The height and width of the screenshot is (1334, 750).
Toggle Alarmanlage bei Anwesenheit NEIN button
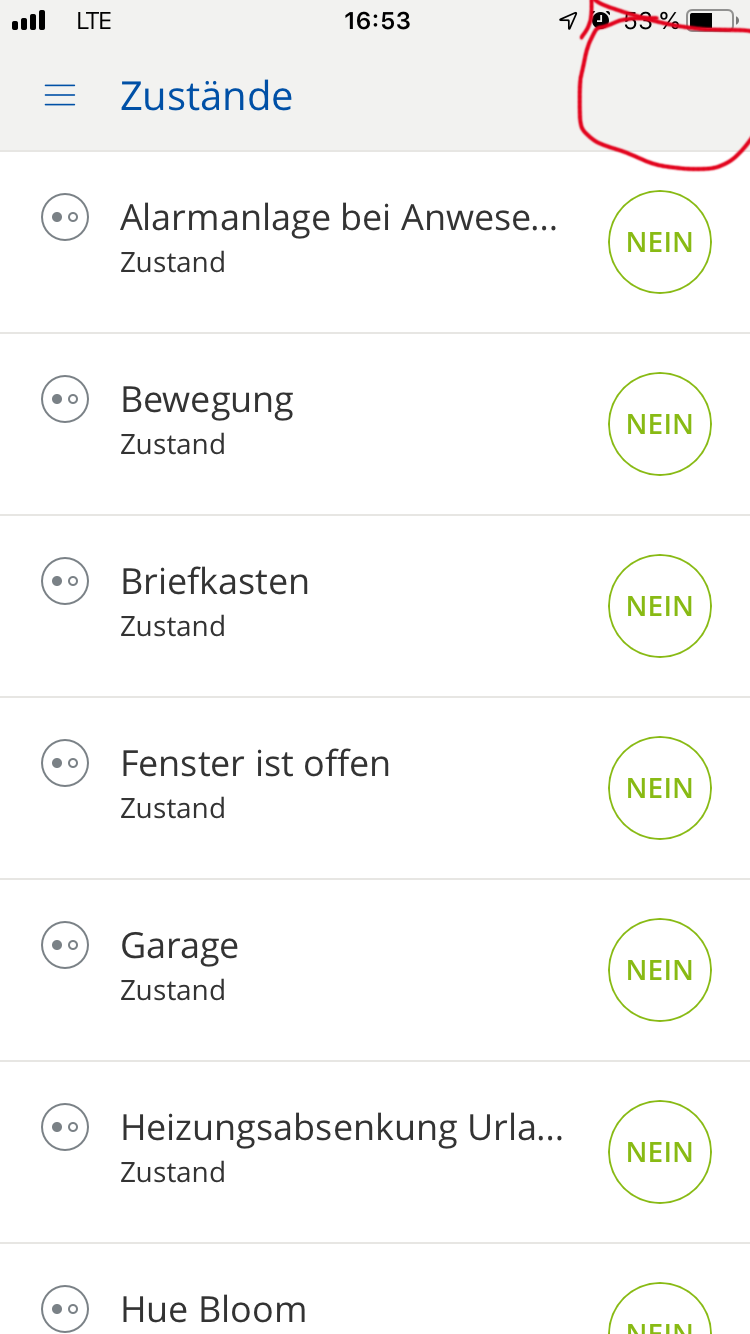[660, 242]
